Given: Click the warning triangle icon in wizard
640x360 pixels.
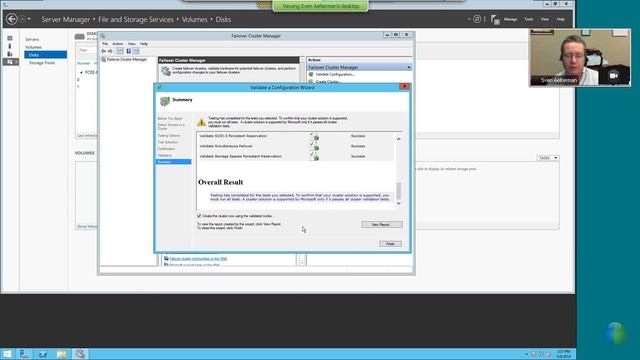Looking at the screenshot, I should pyautogui.click(x=201, y=122).
